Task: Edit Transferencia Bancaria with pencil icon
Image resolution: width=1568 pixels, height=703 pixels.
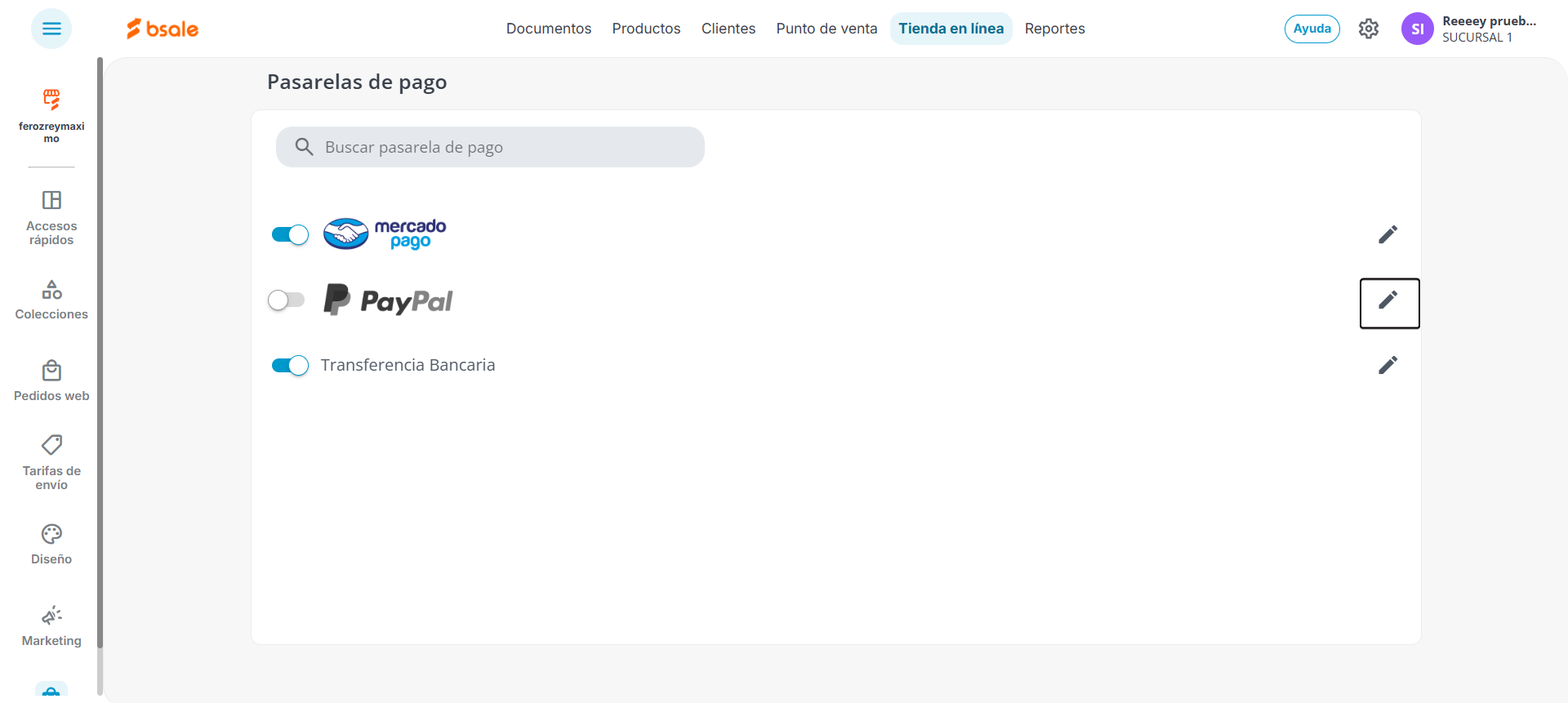Action: pyautogui.click(x=1388, y=365)
